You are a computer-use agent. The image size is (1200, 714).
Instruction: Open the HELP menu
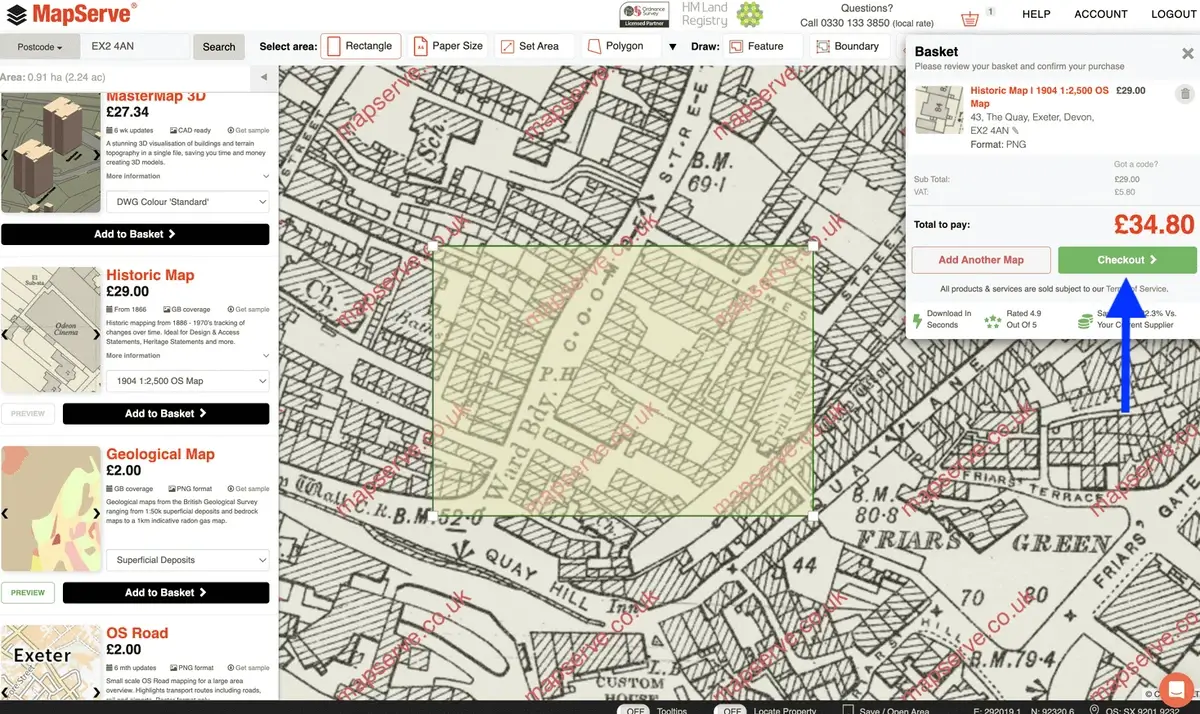click(x=1036, y=14)
